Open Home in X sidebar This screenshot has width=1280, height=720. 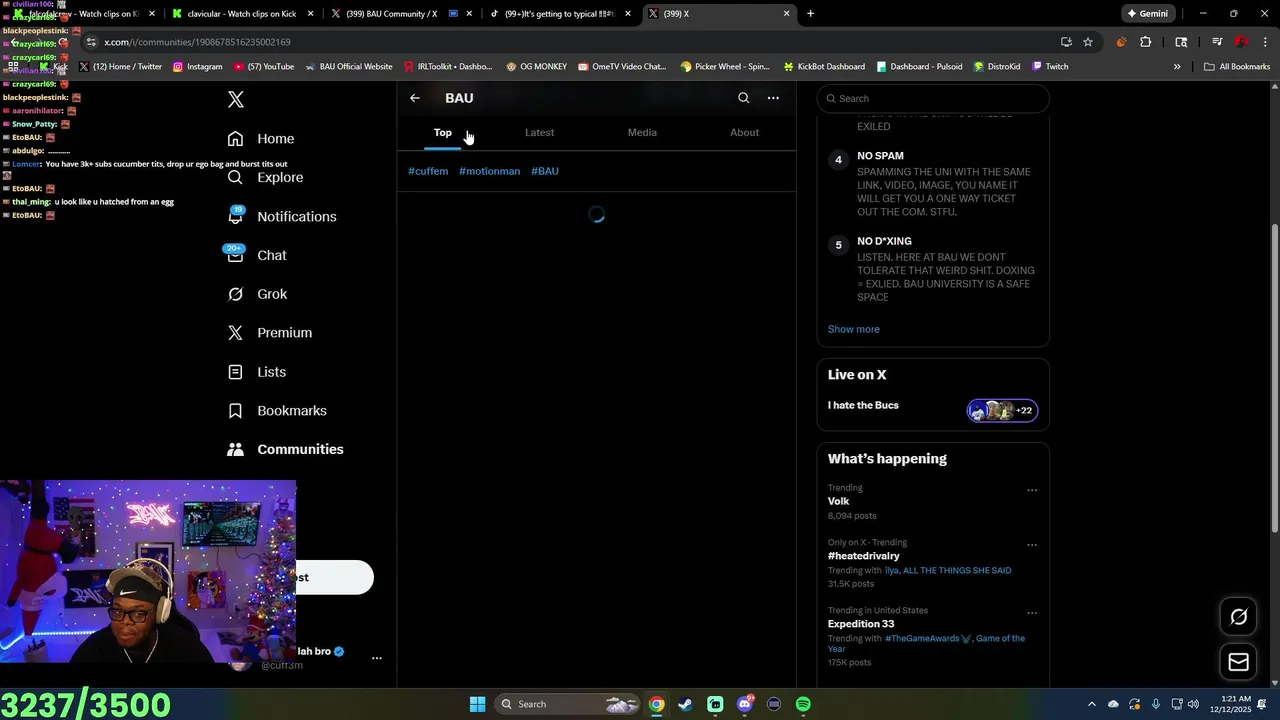pyautogui.click(x=261, y=139)
